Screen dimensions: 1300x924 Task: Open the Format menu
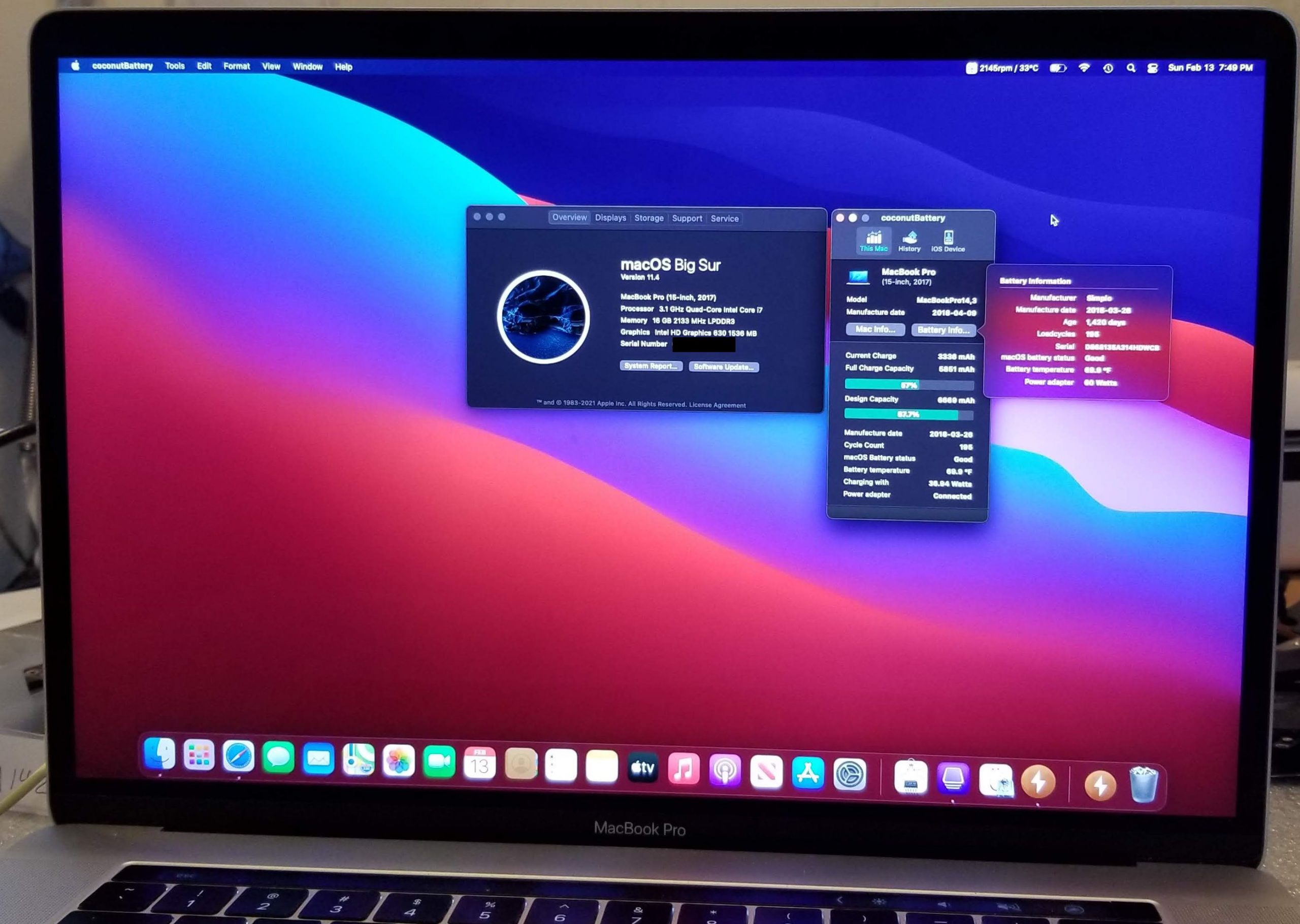[237, 67]
